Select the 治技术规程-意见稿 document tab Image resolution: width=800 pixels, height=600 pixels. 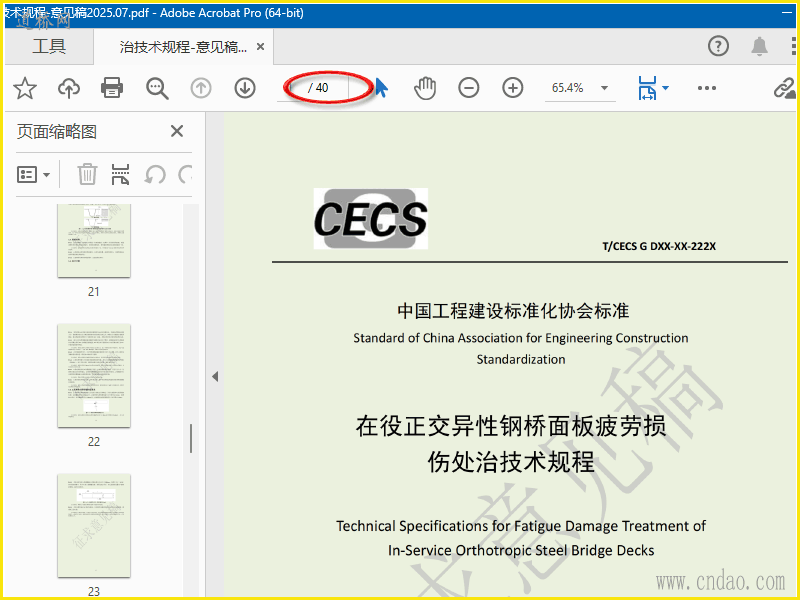tap(183, 47)
